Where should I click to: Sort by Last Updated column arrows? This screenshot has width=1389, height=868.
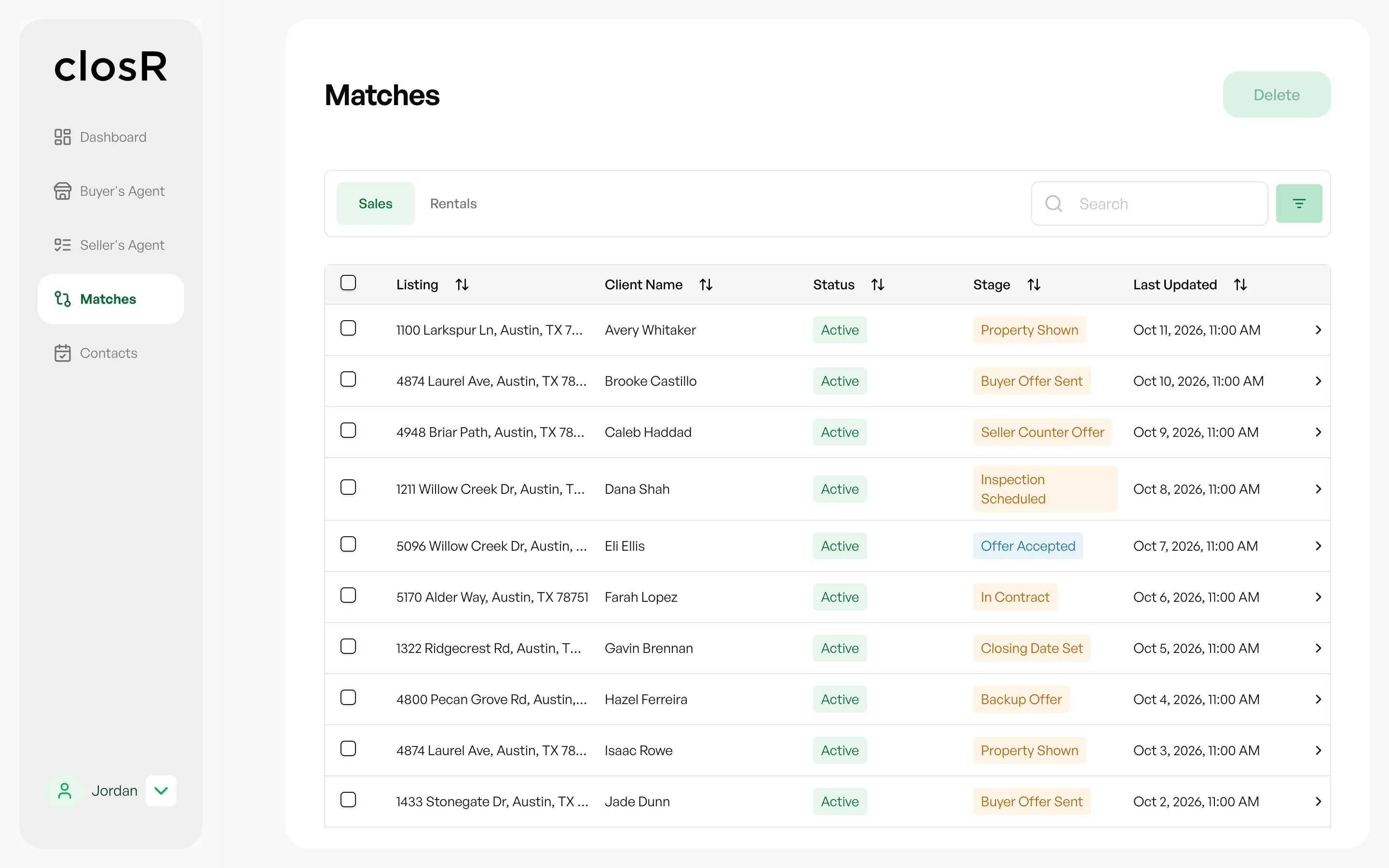(1240, 285)
